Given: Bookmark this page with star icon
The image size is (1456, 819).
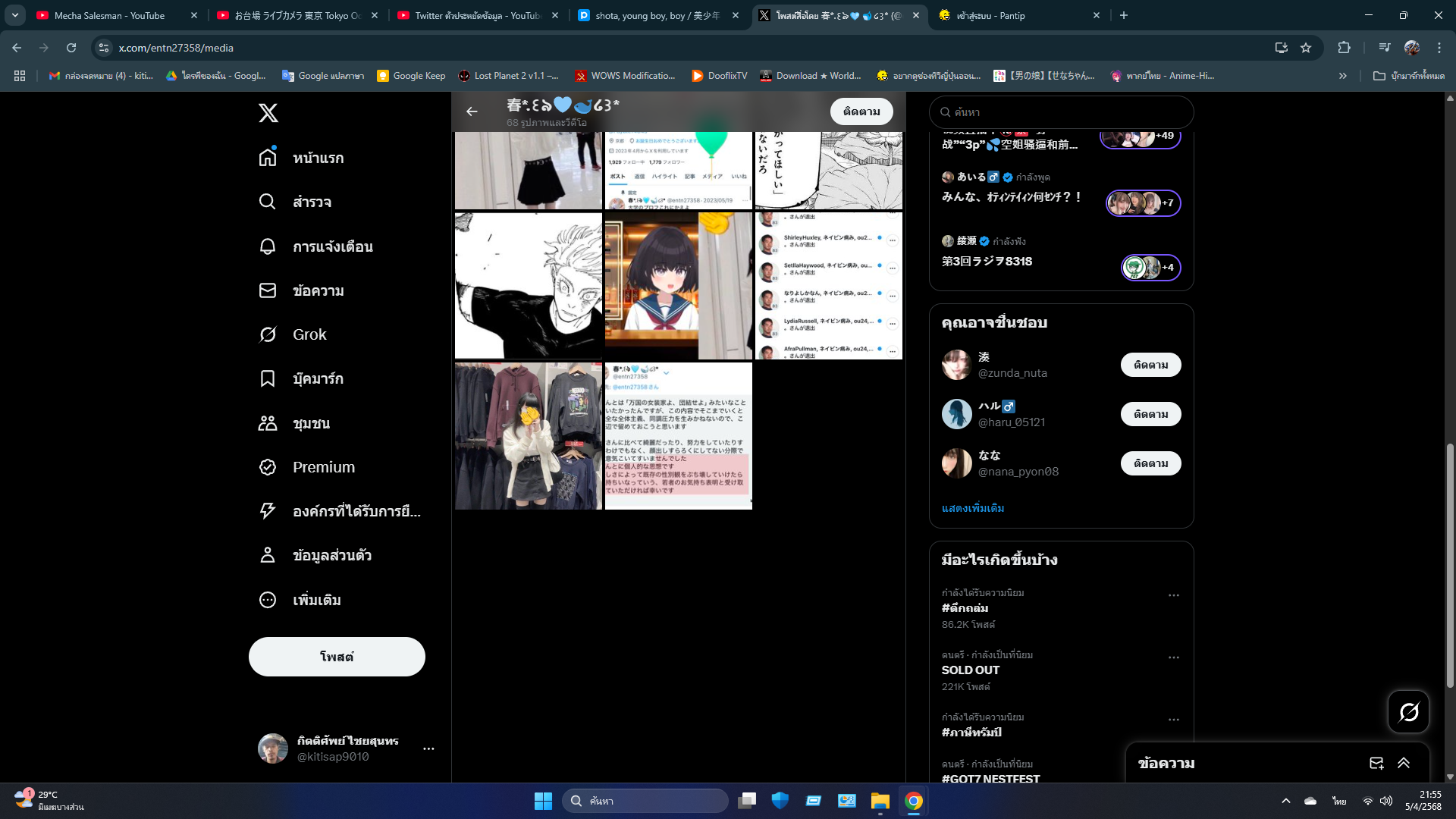Looking at the screenshot, I should click(1306, 48).
